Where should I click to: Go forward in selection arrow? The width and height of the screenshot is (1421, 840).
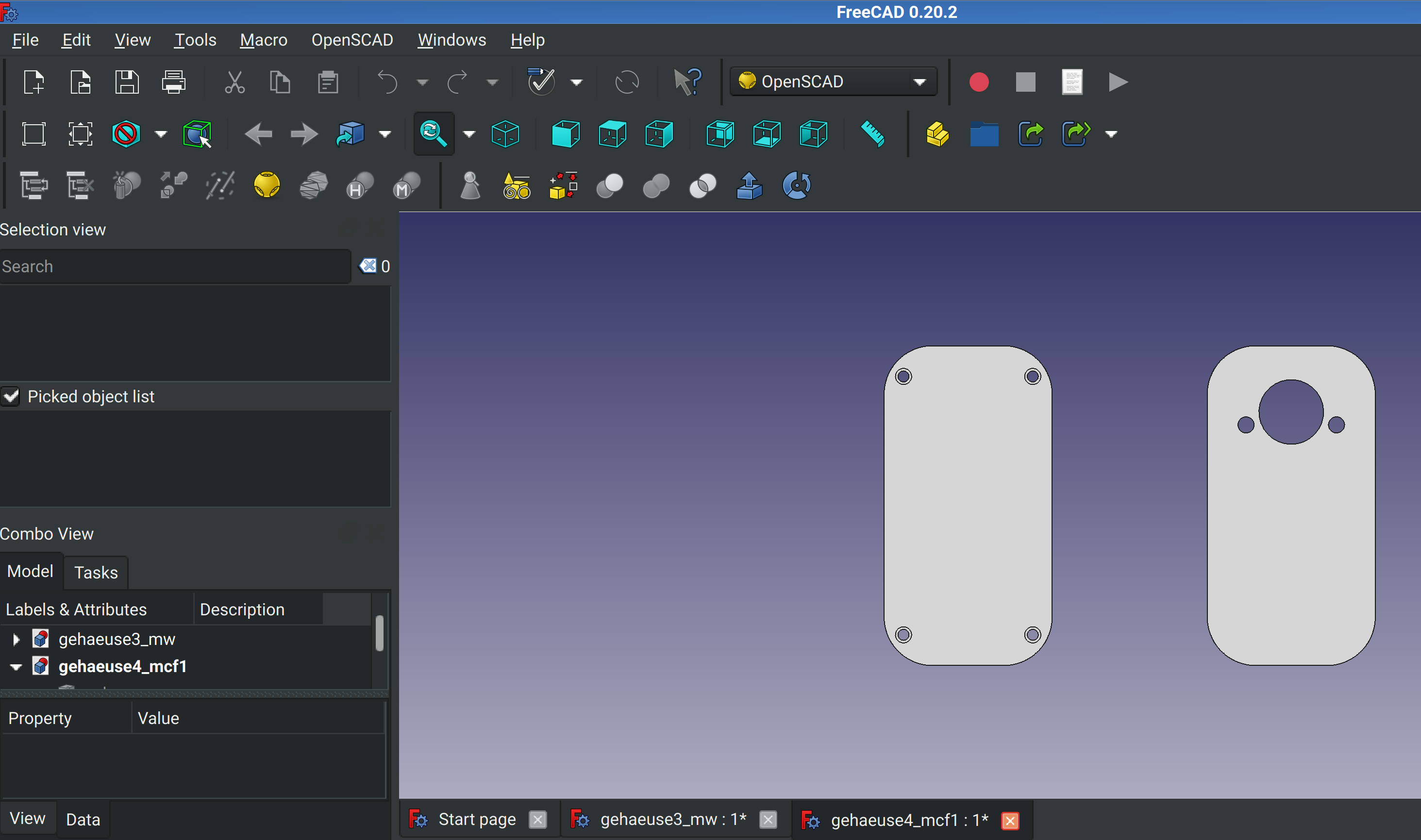304,134
